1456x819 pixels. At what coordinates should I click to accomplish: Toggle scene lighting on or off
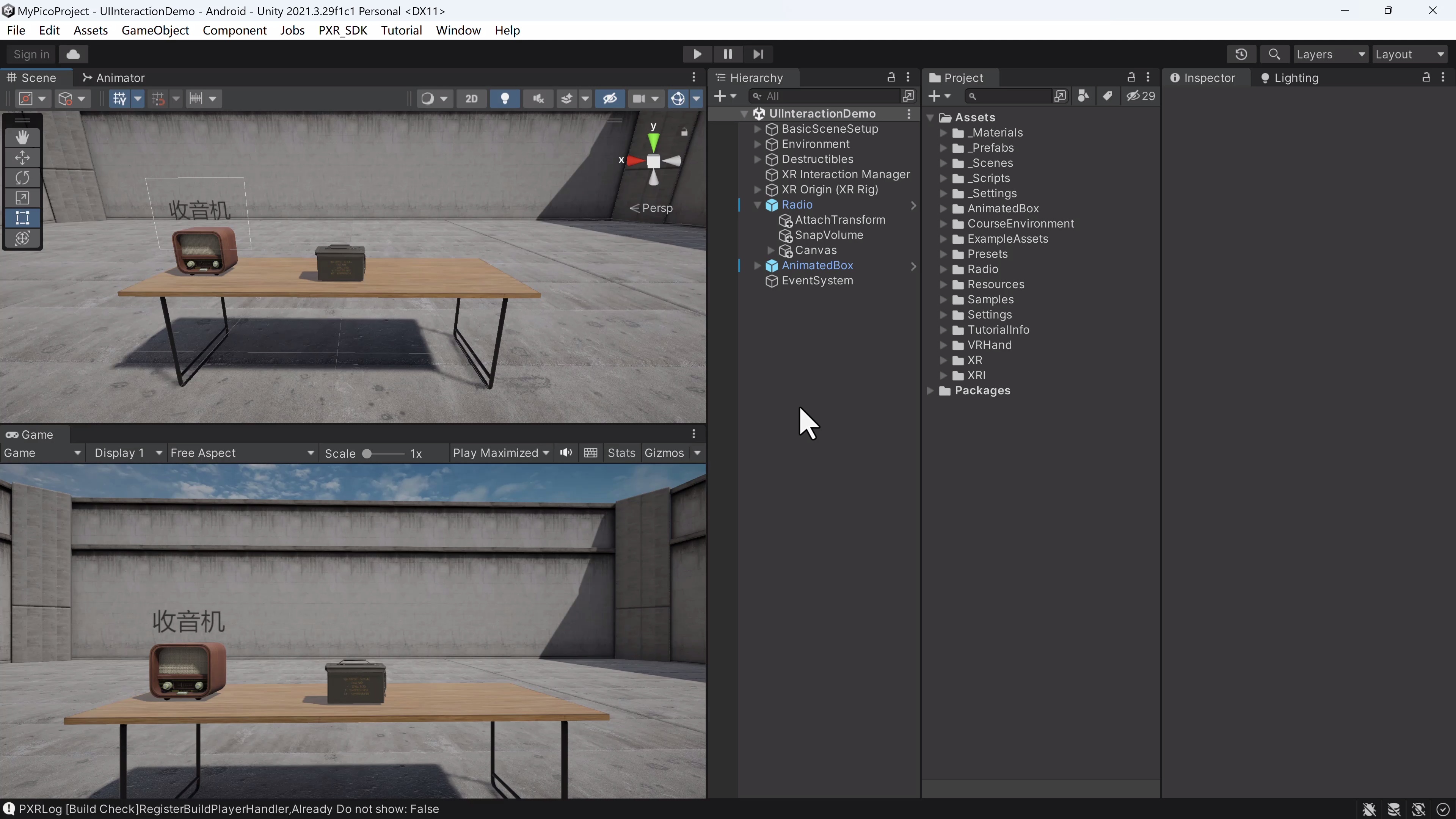tap(505, 99)
